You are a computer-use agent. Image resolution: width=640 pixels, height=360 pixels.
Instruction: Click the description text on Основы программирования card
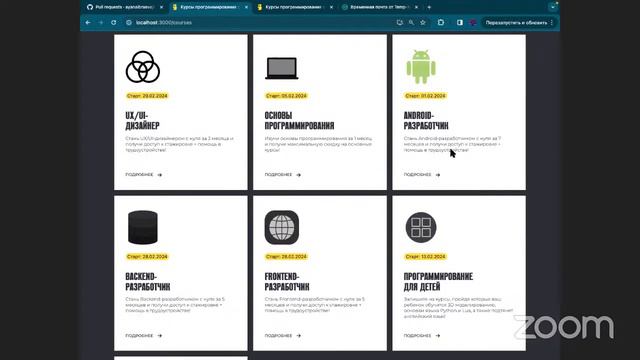pyautogui.click(x=318, y=144)
